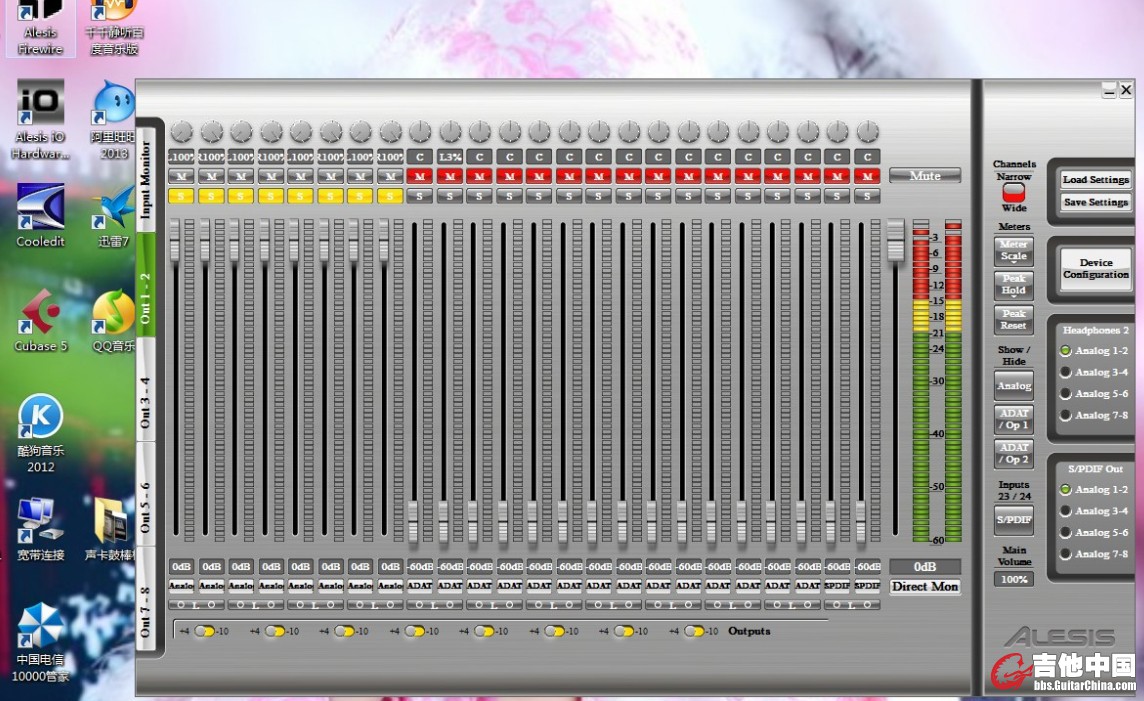
Task: Minimize the Alesis mixer window
Action: (1109, 90)
